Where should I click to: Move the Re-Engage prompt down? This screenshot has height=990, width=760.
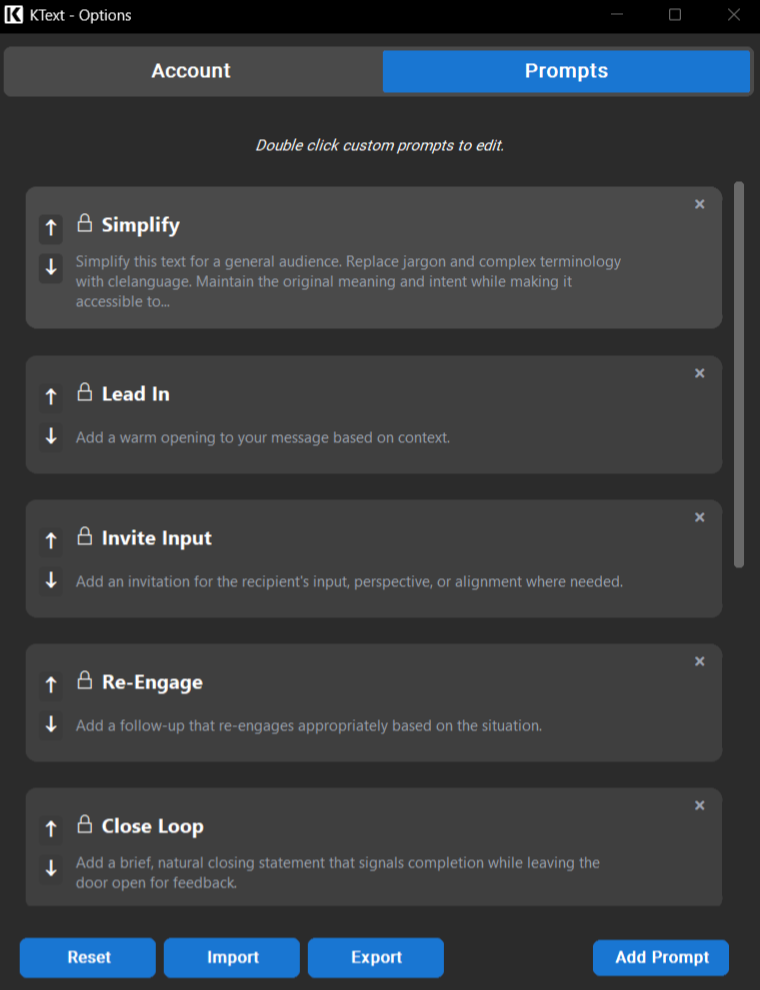[50, 725]
